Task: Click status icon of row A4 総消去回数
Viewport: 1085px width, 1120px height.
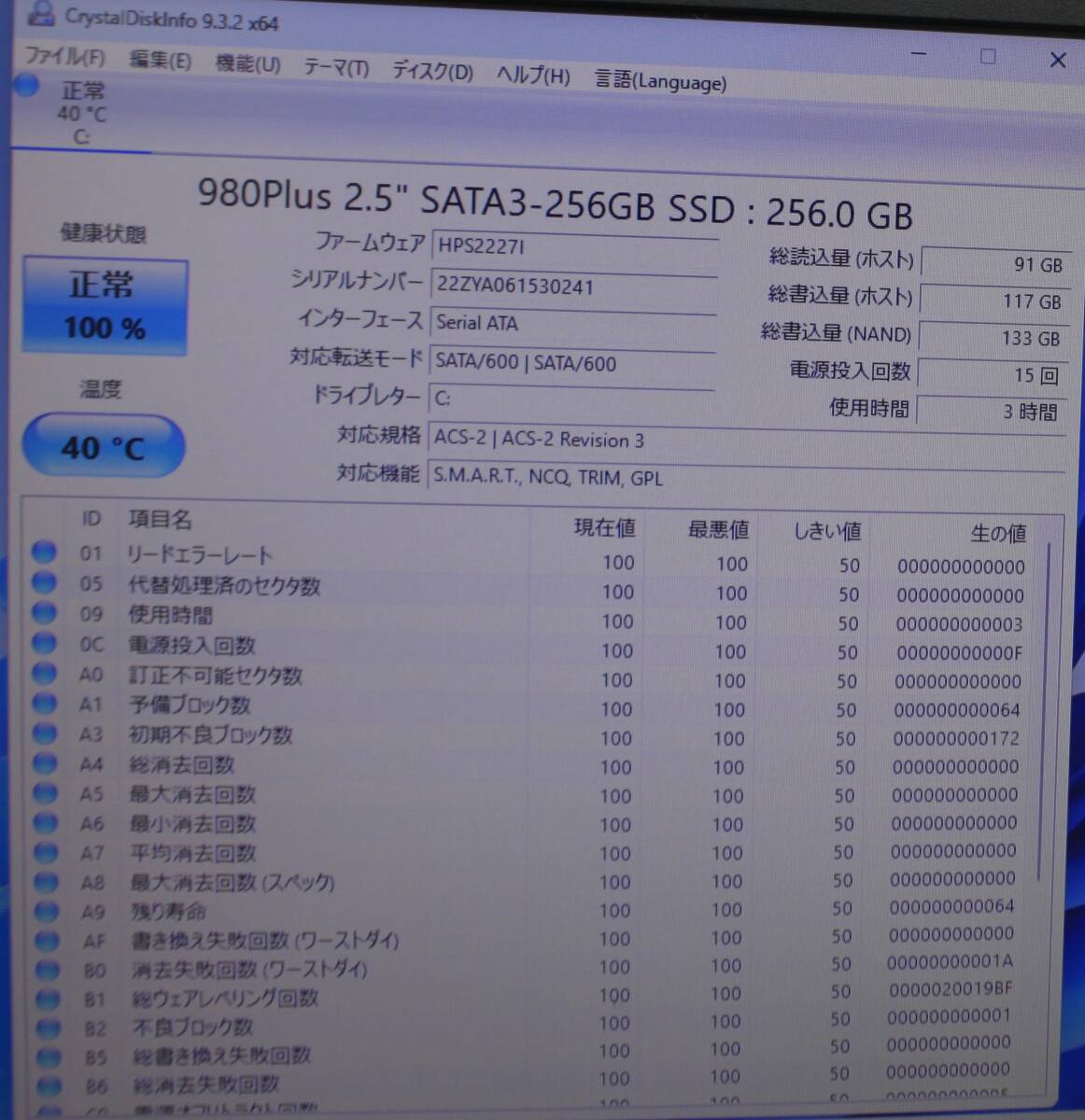Action: point(45,763)
